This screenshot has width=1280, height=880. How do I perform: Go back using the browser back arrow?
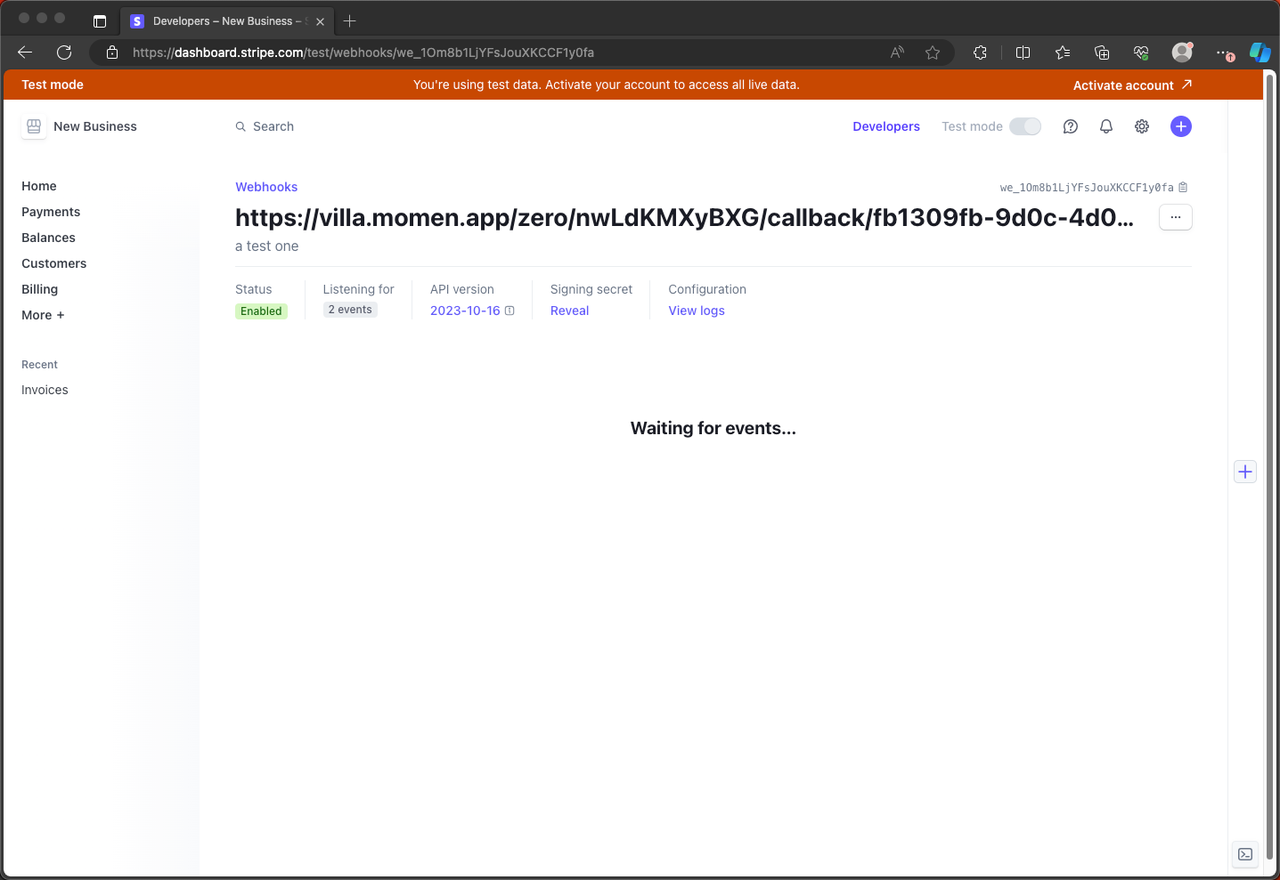[25, 53]
